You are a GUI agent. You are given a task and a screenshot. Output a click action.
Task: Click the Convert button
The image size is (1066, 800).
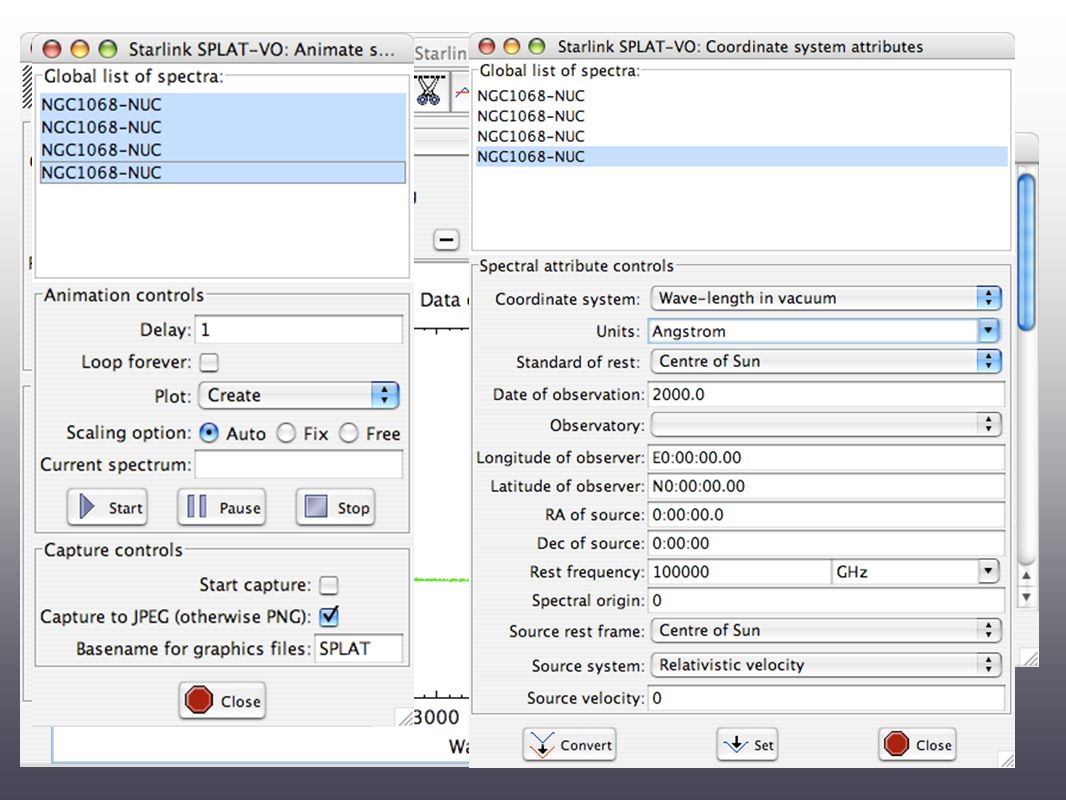tap(570, 745)
